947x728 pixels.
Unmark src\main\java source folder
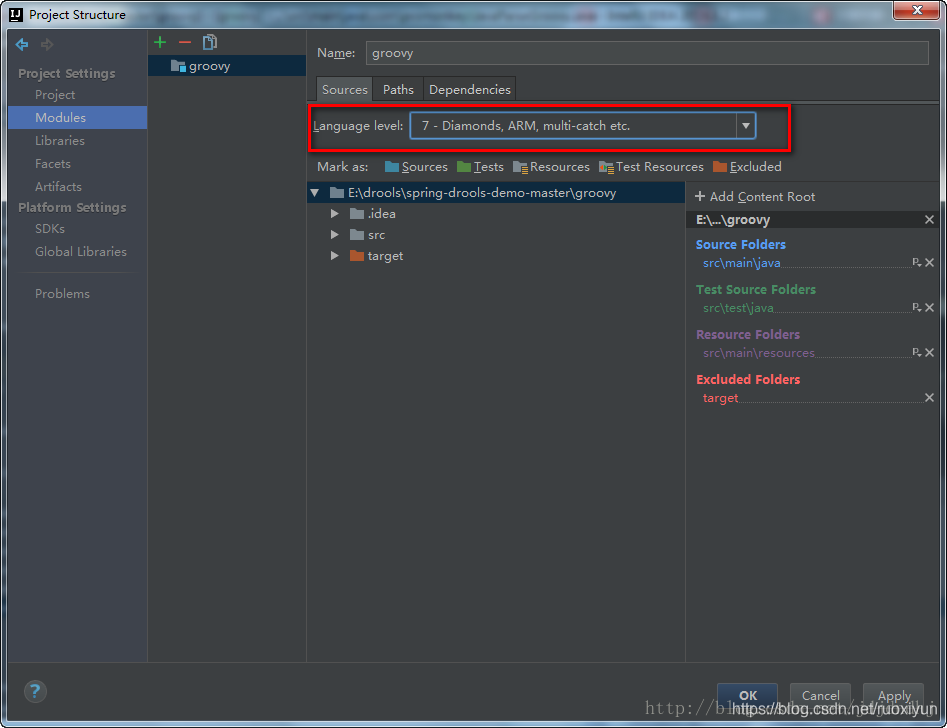point(929,262)
